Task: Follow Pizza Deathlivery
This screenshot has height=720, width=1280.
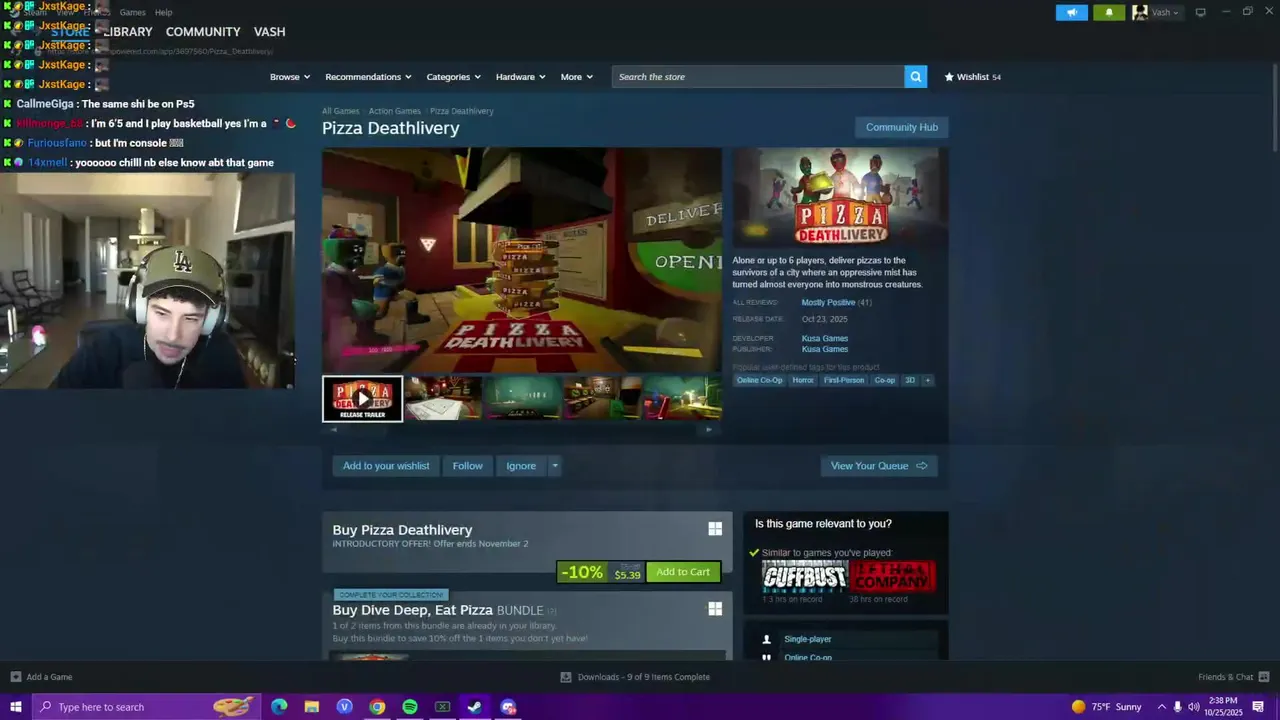Action: [468, 466]
